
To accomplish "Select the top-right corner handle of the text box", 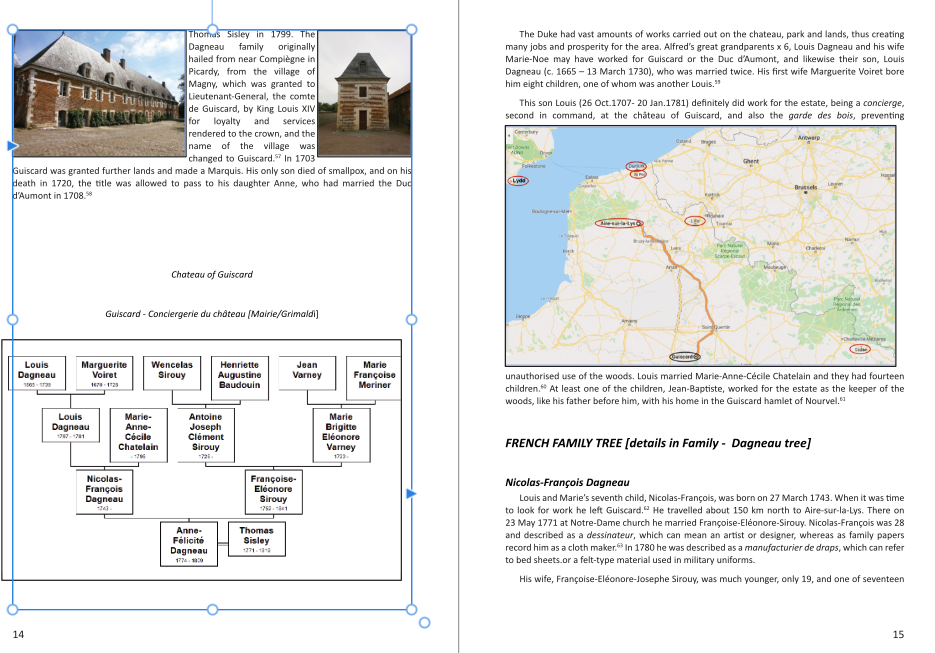I will click(x=411, y=30).
